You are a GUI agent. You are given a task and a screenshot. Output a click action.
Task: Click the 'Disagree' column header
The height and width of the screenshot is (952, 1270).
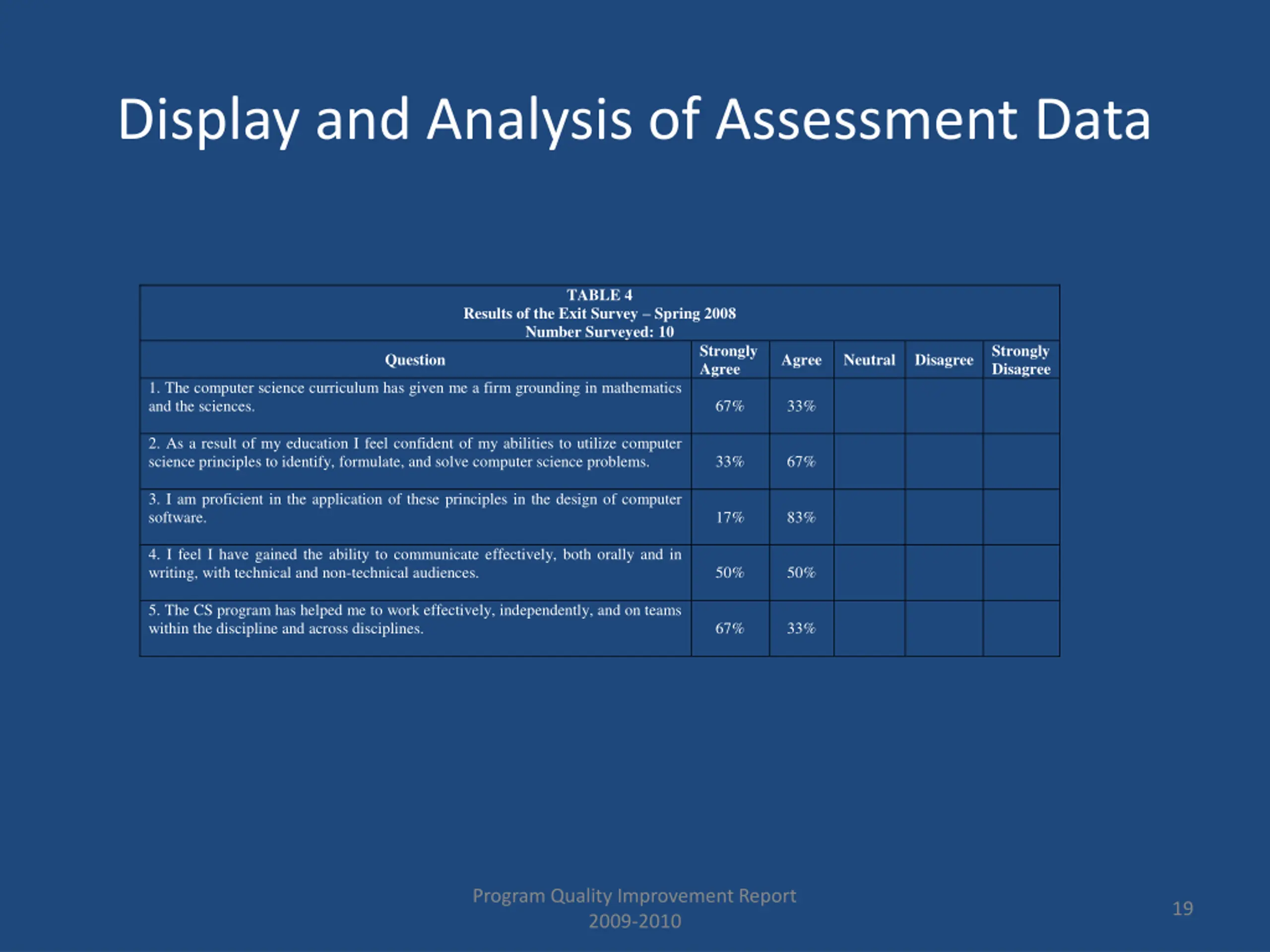click(944, 360)
